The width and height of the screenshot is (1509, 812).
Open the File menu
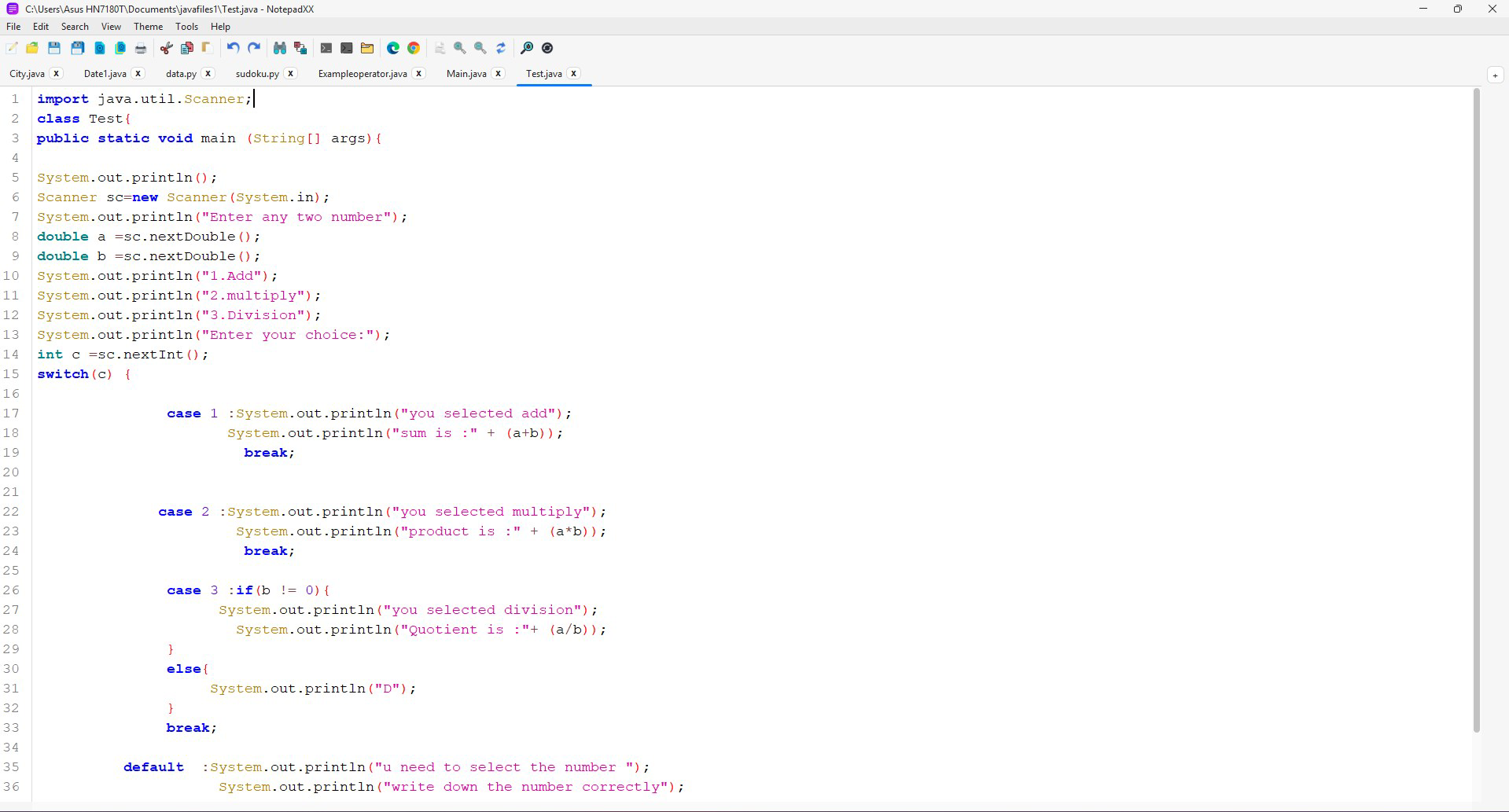(x=13, y=26)
